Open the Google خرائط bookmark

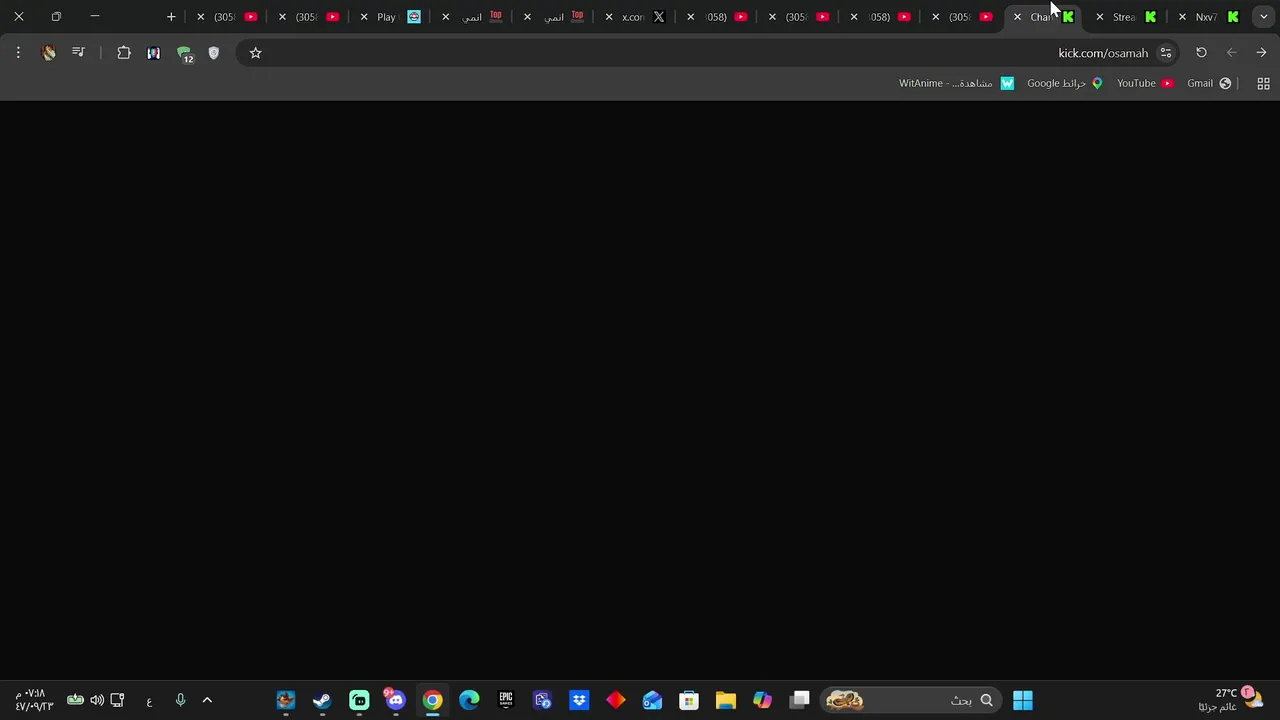[x=1065, y=83]
